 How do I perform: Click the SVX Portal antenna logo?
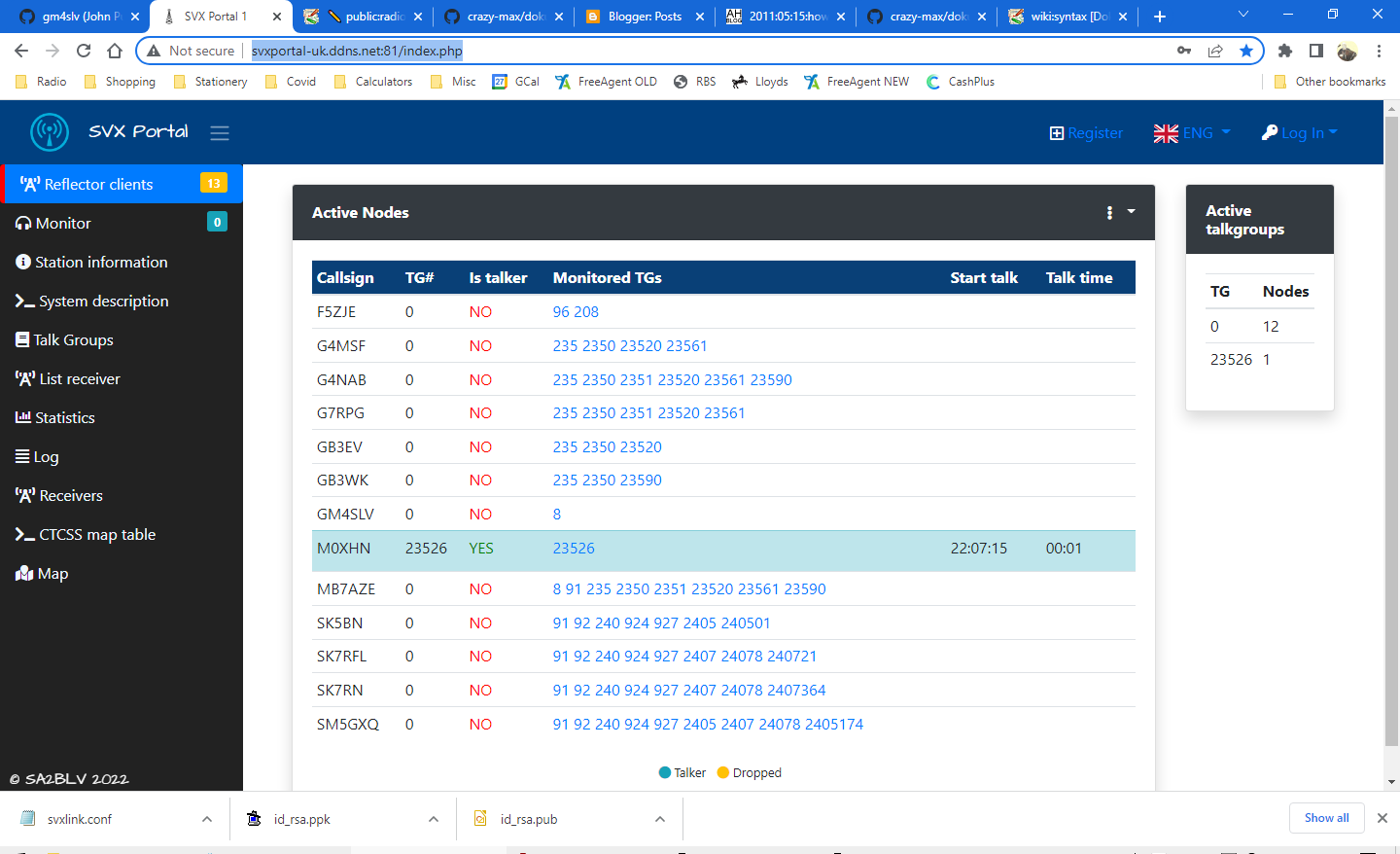tap(50, 132)
